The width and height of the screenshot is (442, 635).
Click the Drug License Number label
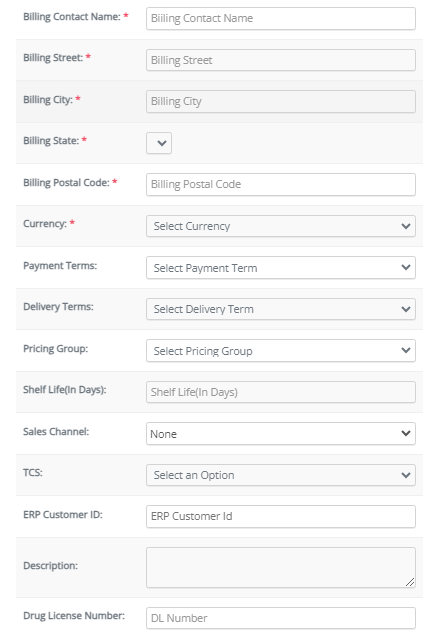tap(74, 616)
